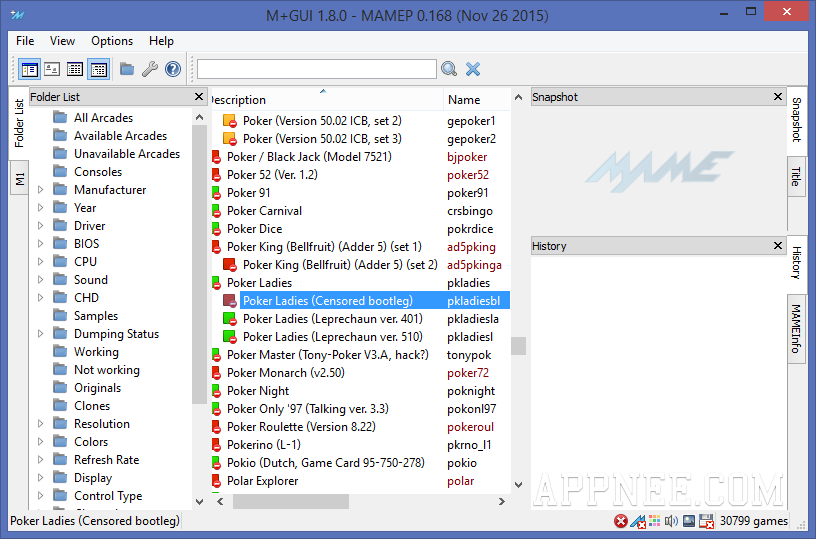Click the red icon beside Poker King set 2
Image resolution: width=816 pixels, height=539 pixels.
(x=230, y=265)
